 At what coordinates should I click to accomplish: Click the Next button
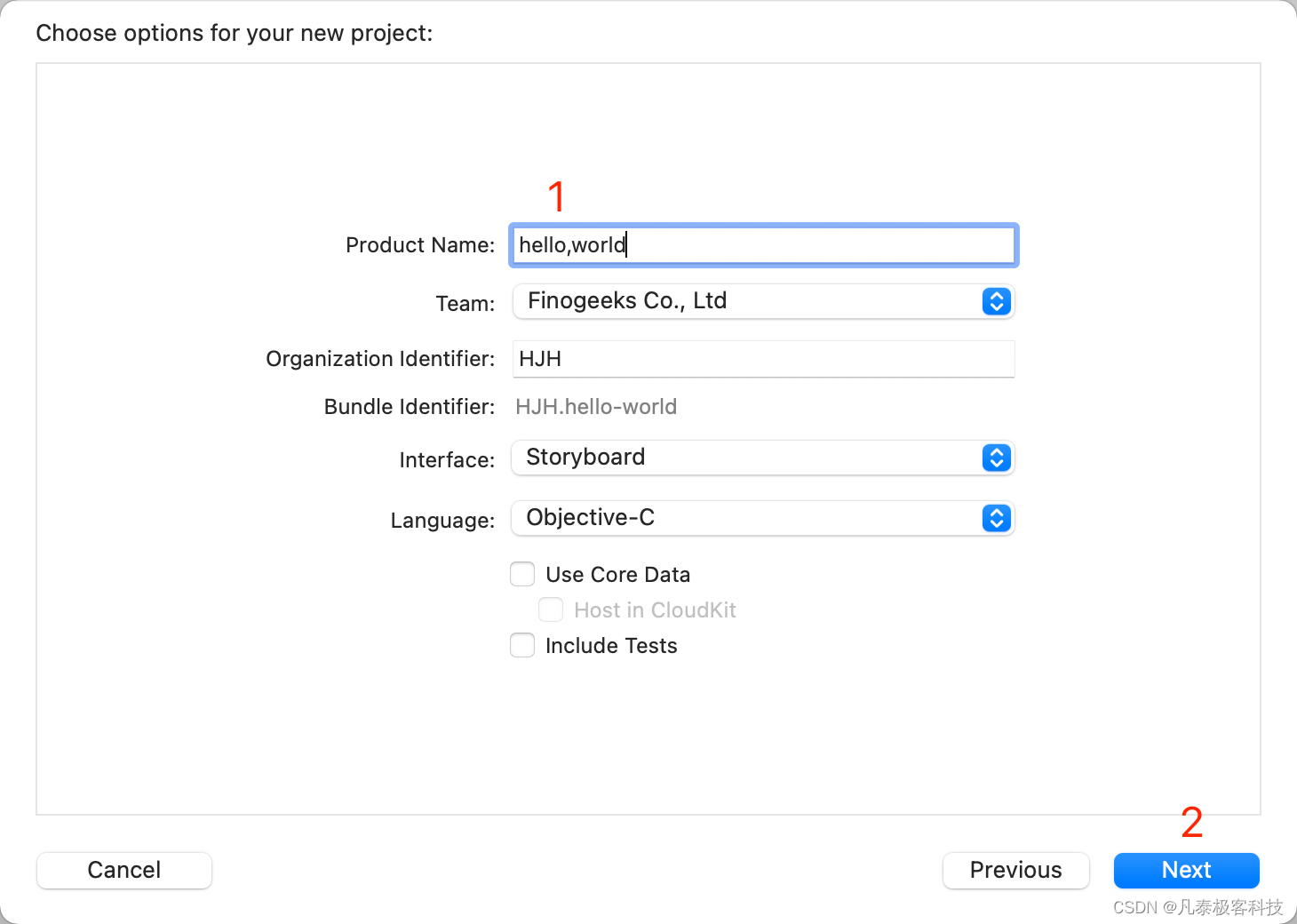[1186, 870]
